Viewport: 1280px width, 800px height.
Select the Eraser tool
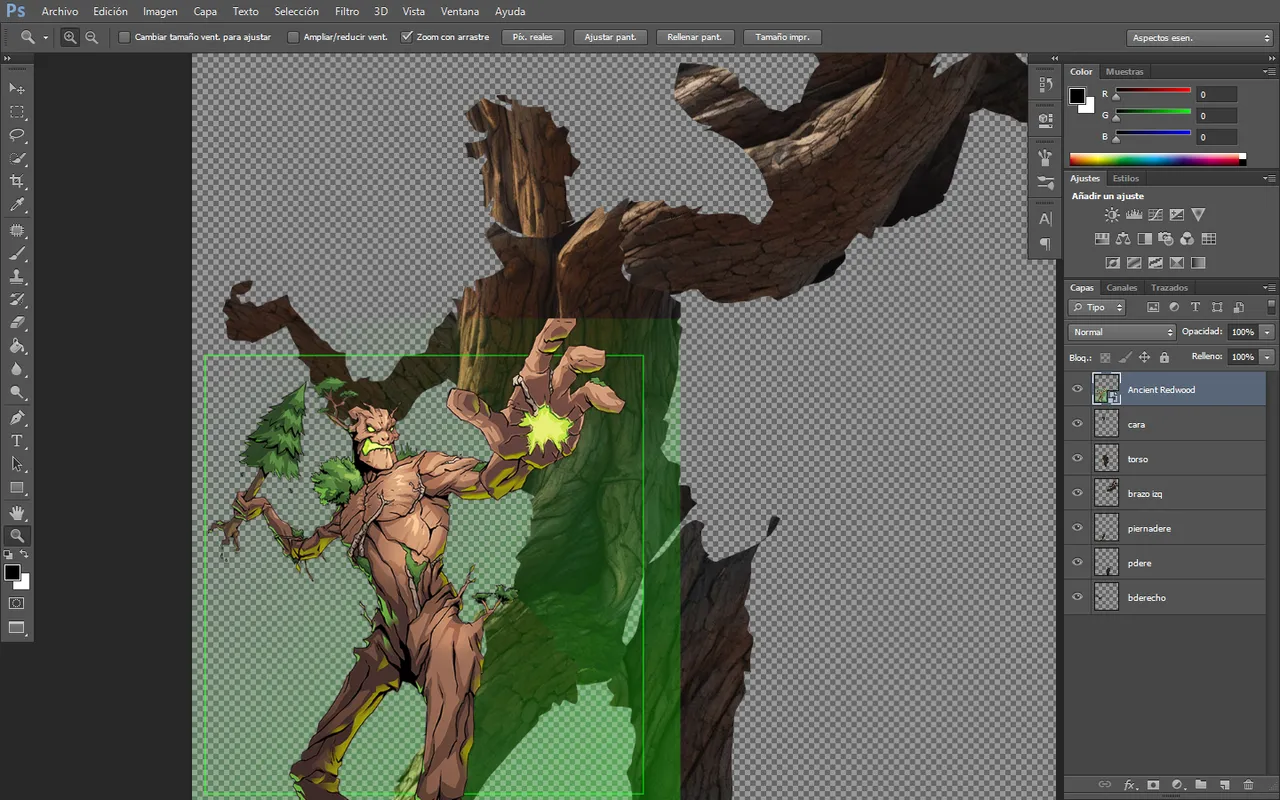pos(17,323)
